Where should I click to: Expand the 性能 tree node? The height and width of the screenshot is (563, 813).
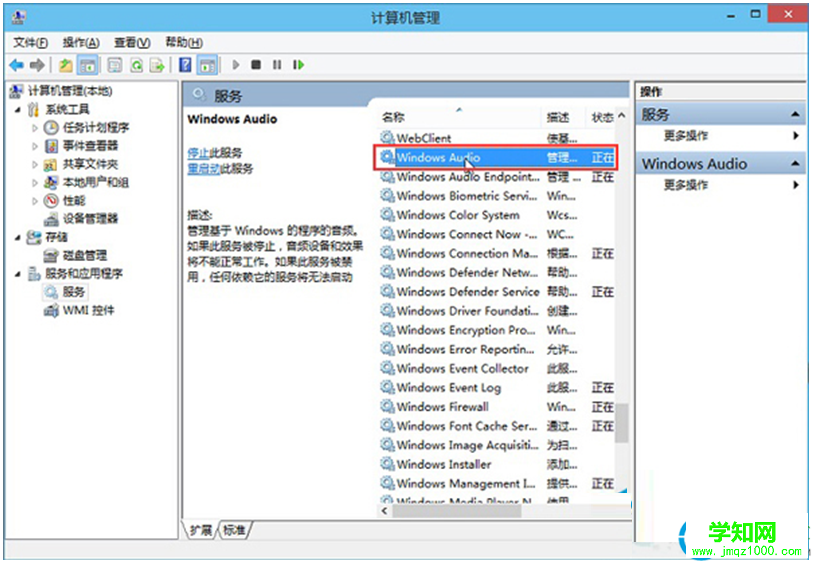[35, 201]
